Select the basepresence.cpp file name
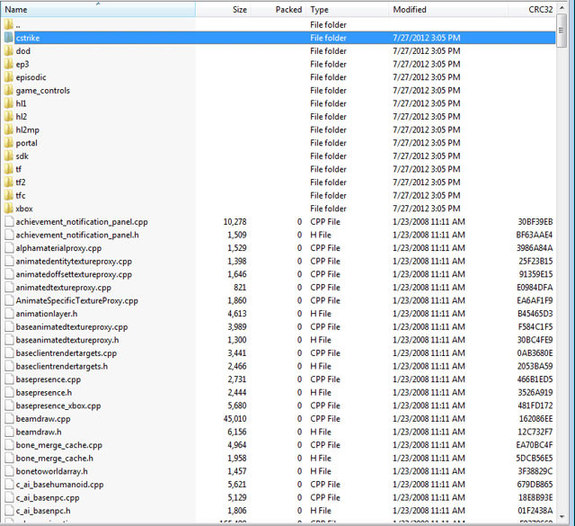This screenshot has height=526, width=575. (x=48, y=379)
